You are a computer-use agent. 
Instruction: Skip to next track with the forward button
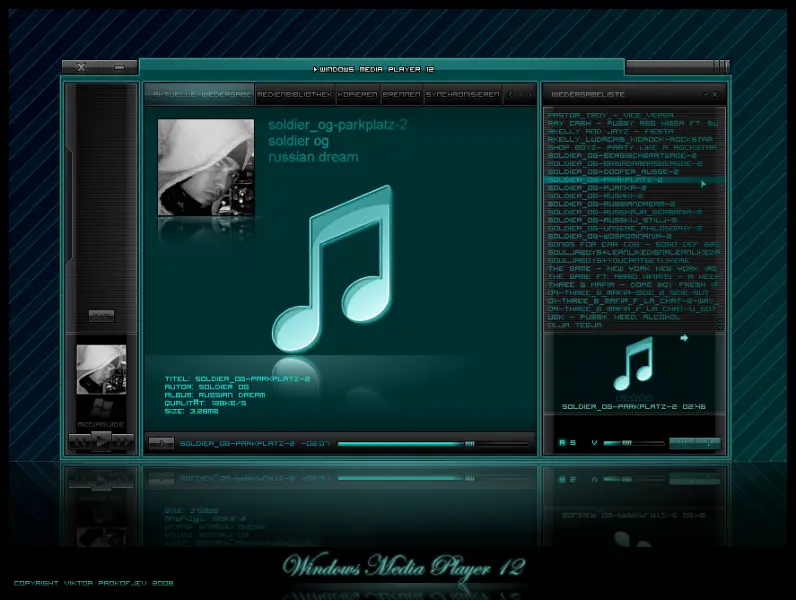point(123,442)
